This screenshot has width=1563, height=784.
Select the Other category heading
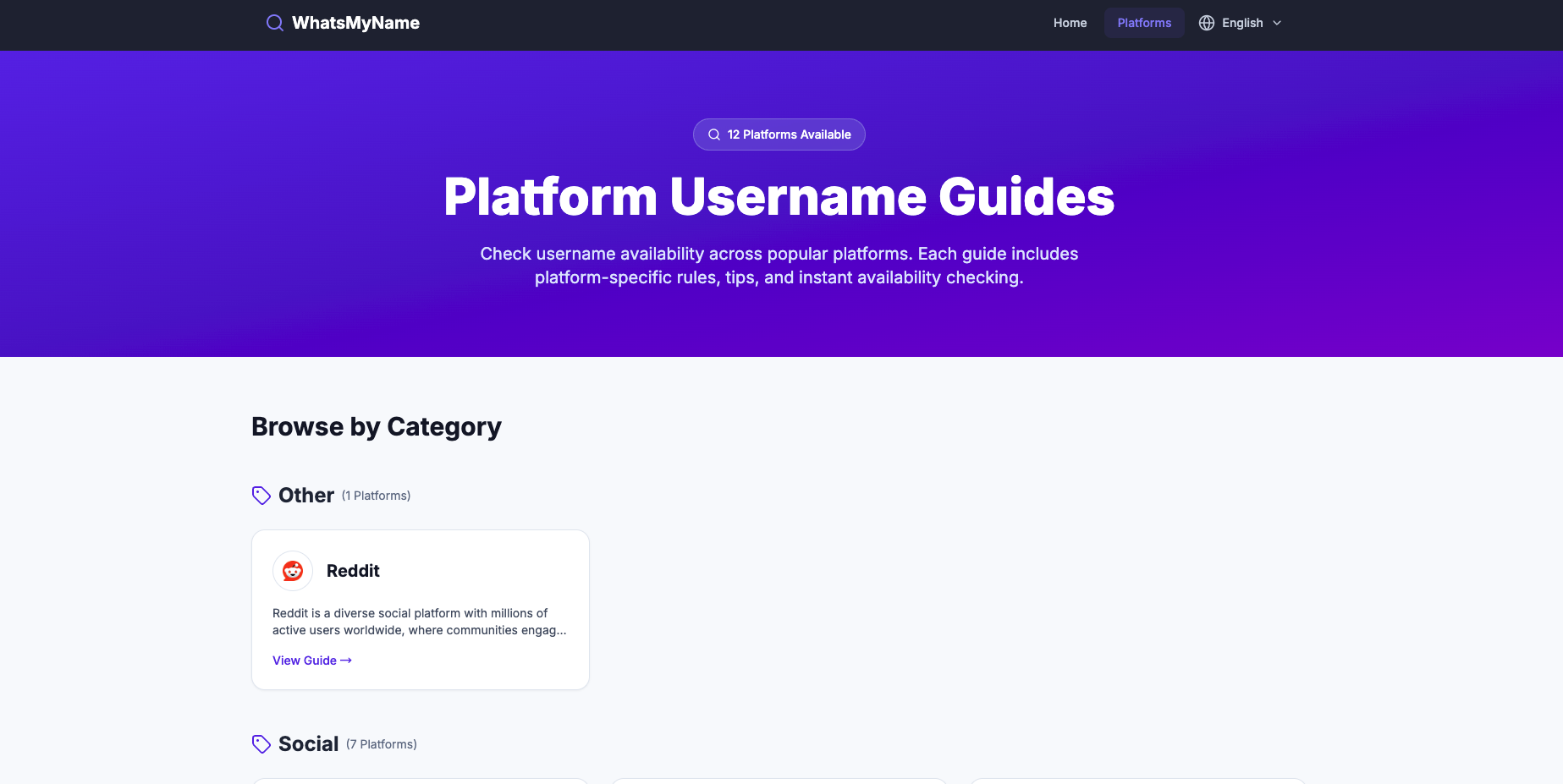pyautogui.click(x=306, y=496)
